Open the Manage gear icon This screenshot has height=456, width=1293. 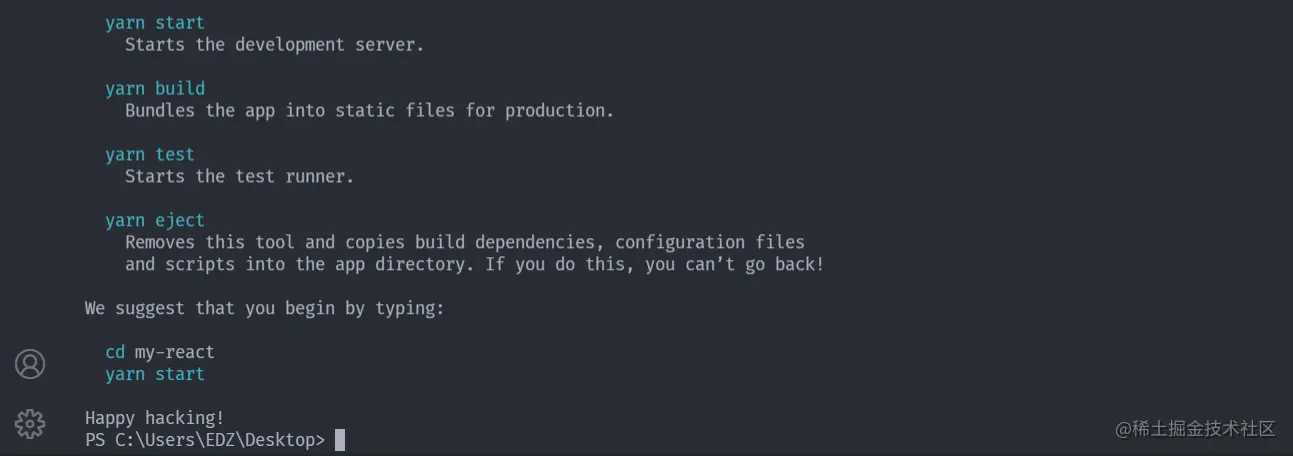(30, 423)
